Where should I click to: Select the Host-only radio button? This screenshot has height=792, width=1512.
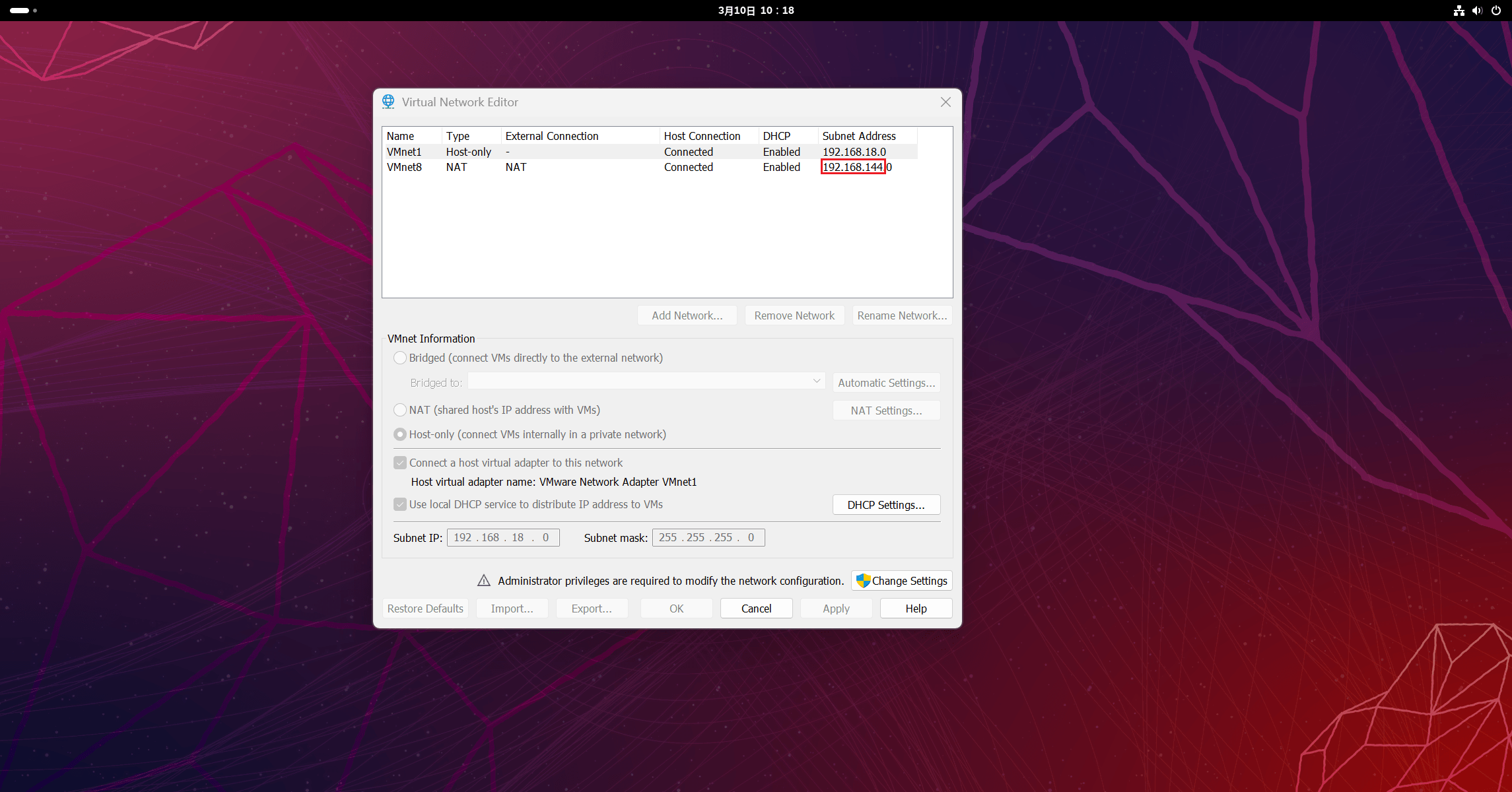400,434
